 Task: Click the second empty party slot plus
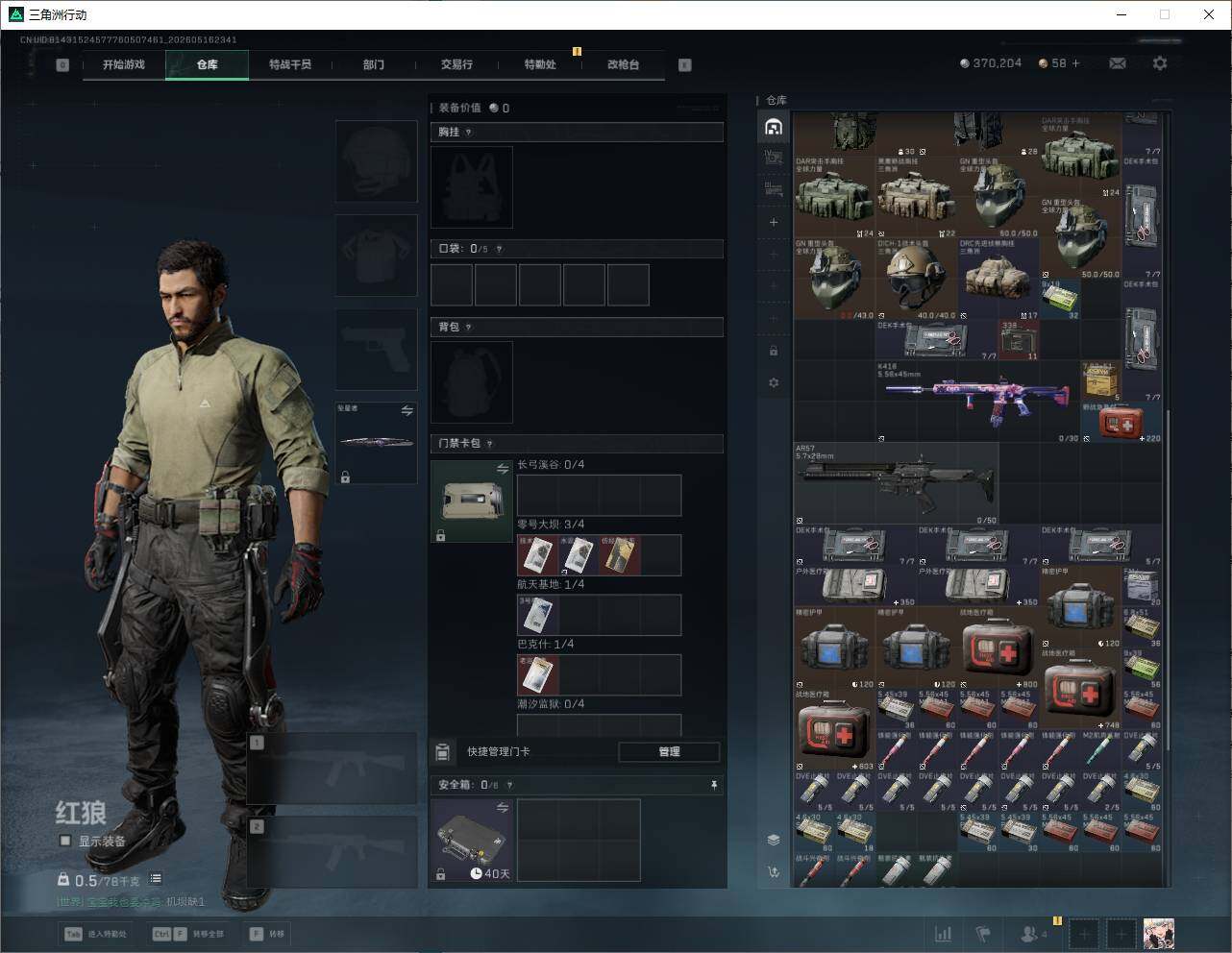tap(1121, 933)
